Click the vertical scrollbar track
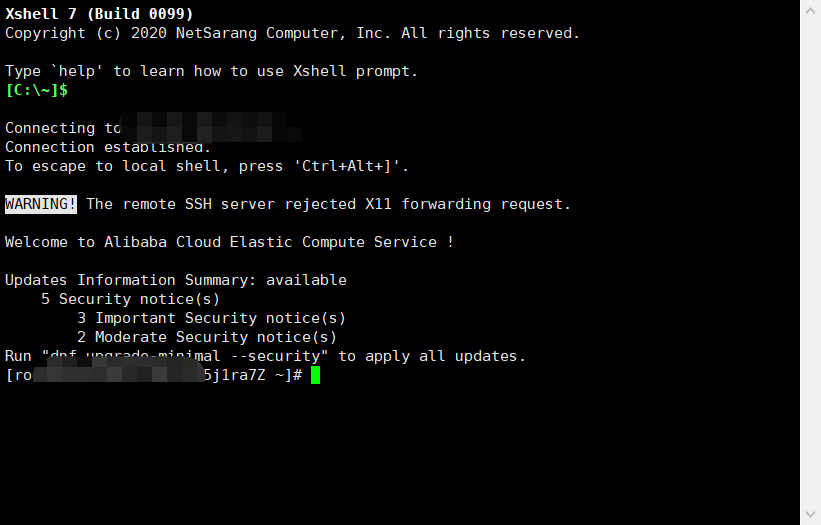This screenshot has width=821, height=525. pyautogui.click(x=810, y=262)
